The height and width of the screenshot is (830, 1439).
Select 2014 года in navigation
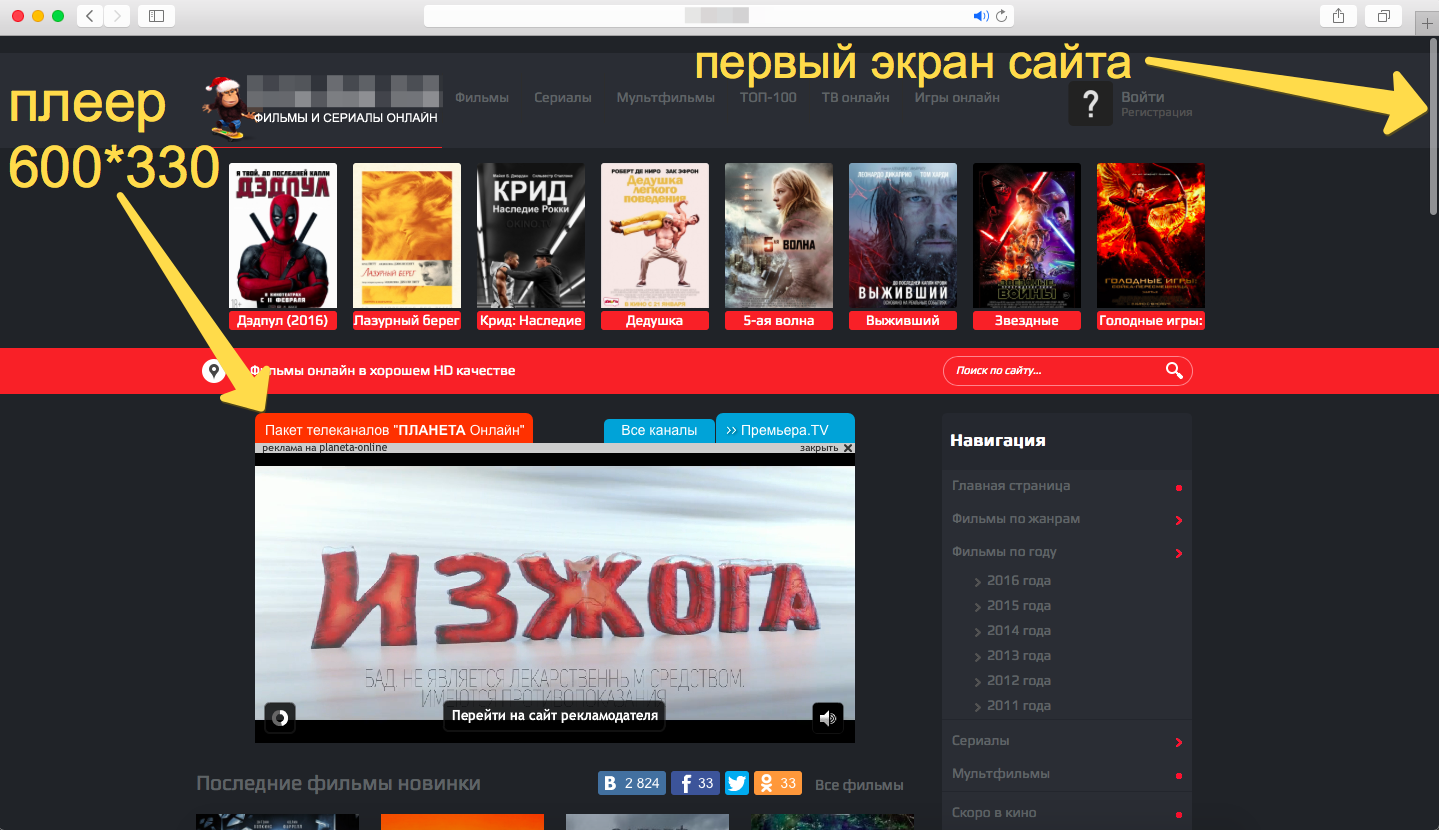pyautogui.click(x=1018, y=631)
